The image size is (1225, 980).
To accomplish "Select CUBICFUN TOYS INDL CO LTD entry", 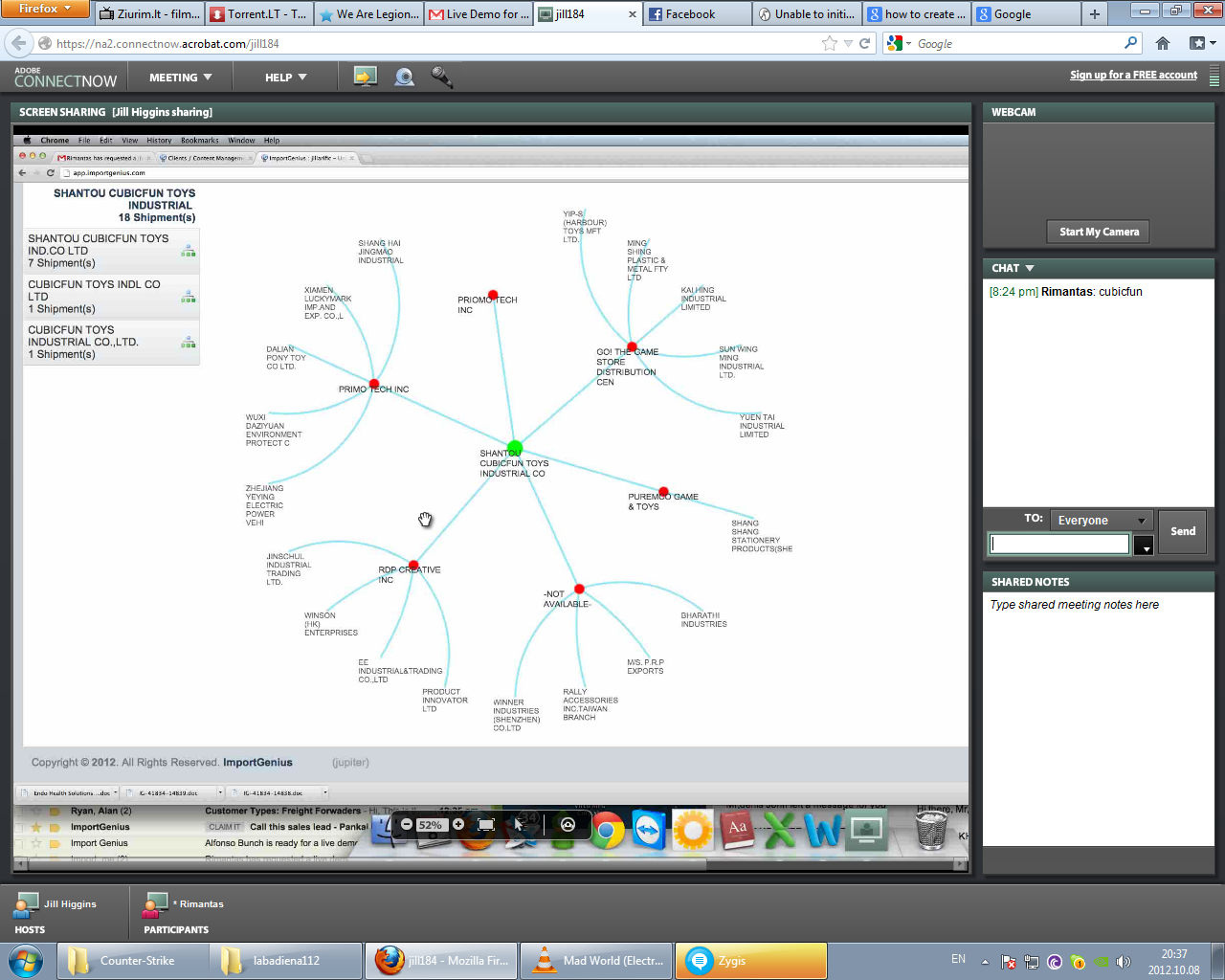I will pos(112,297).
